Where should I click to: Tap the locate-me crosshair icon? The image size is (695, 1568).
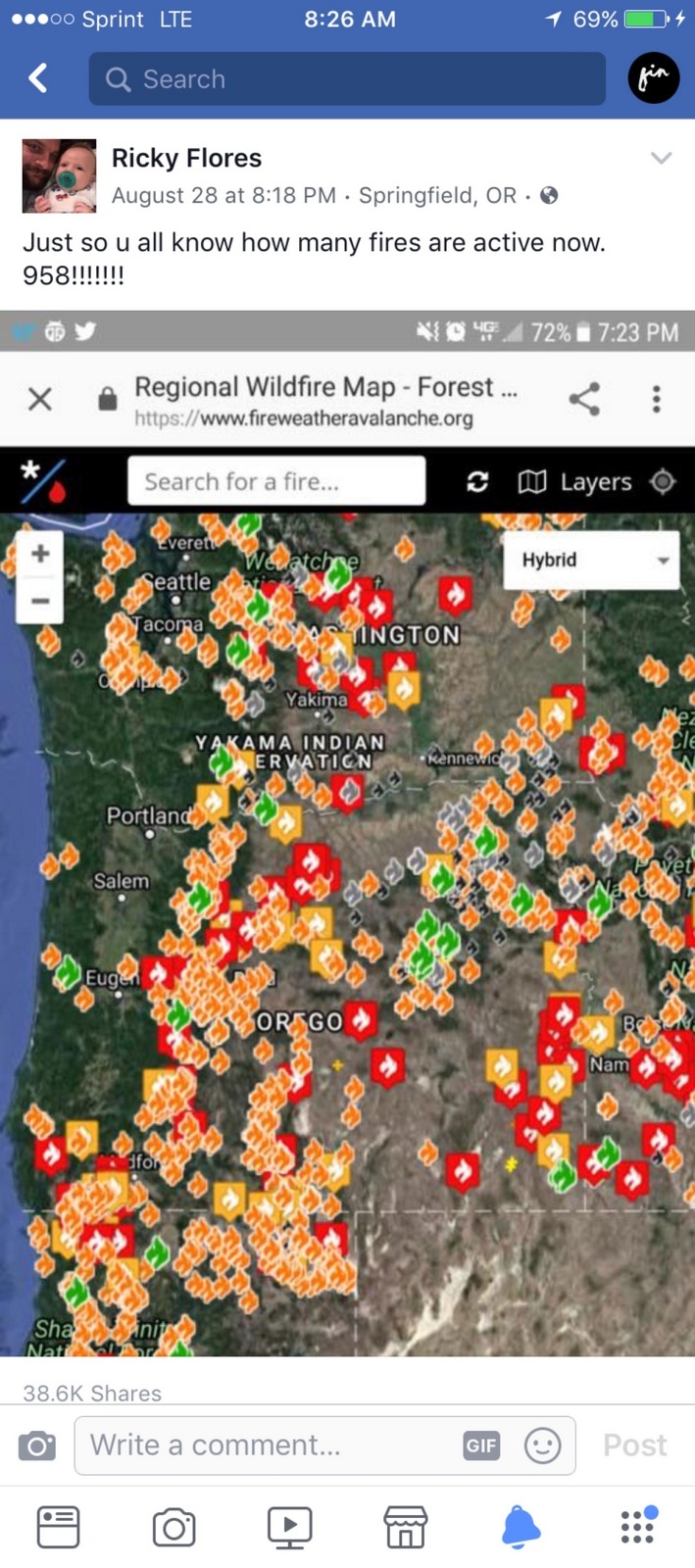click(x=664, y=481)
